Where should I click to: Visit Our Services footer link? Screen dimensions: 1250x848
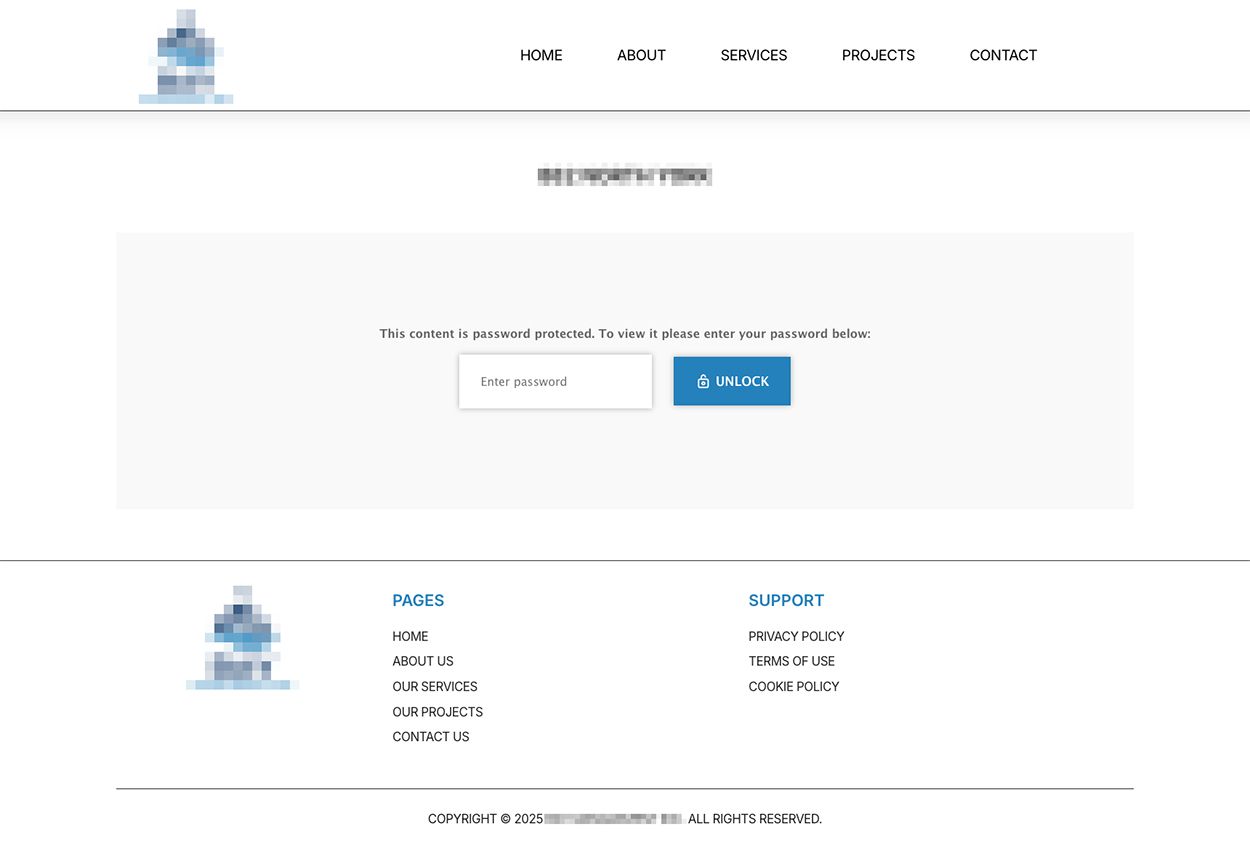434,686
